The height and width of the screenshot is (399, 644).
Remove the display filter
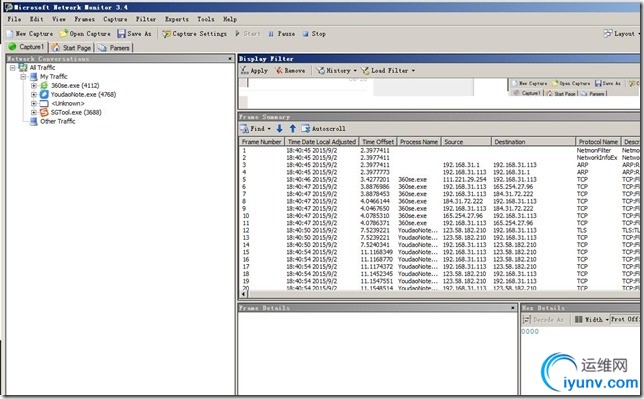[290, 71]
